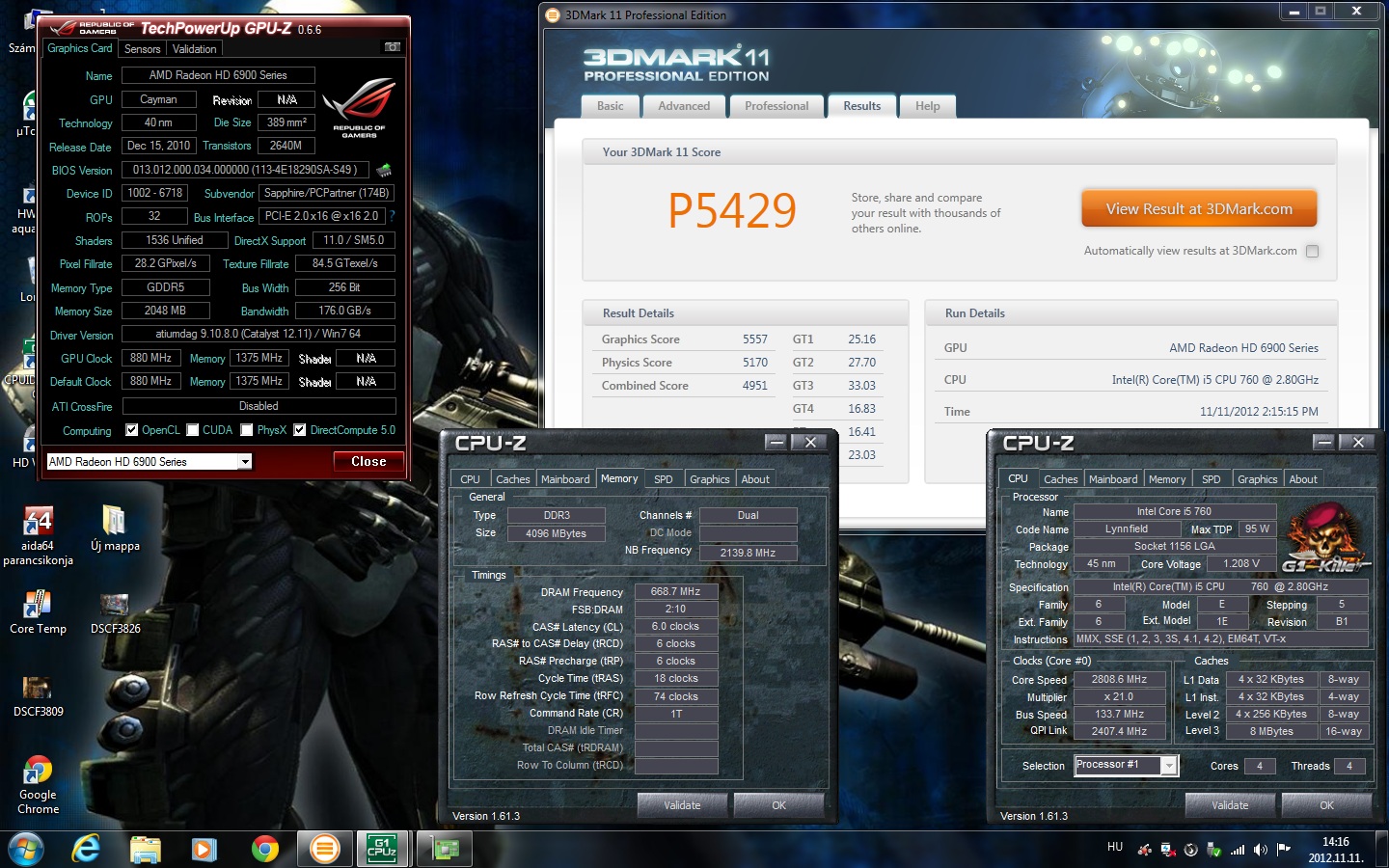1389x868 pixels.
Task: Open Memory tab in the CPU-Z processor info window
Action: [1167, 479]
